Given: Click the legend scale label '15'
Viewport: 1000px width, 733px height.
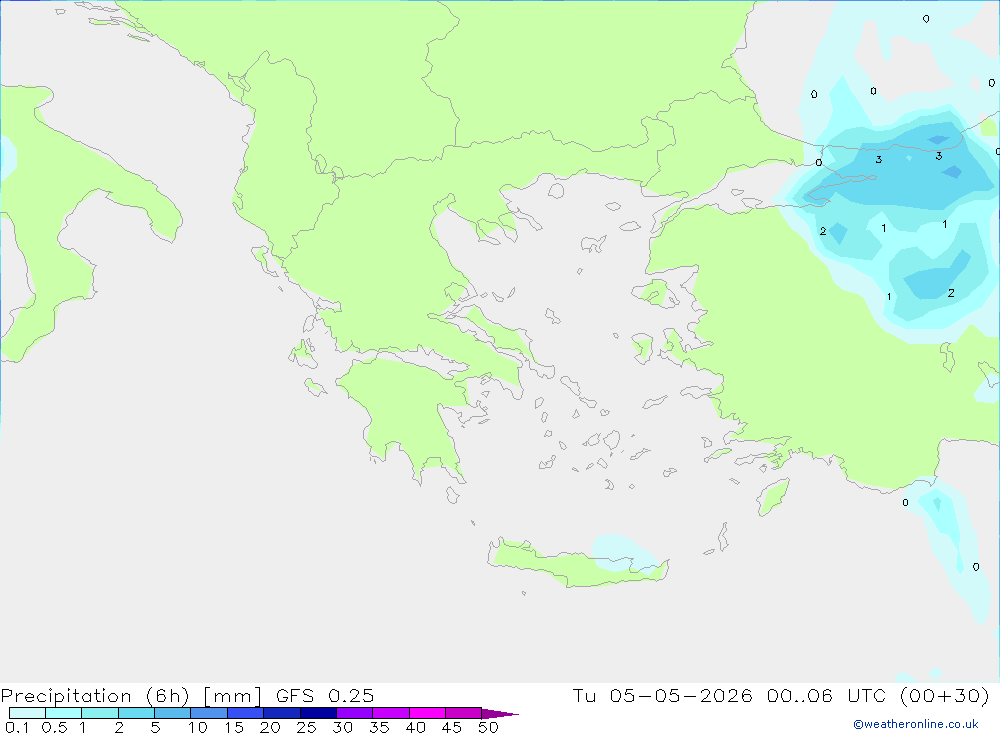Looking at the screenshot, I should tap(234, 727).
